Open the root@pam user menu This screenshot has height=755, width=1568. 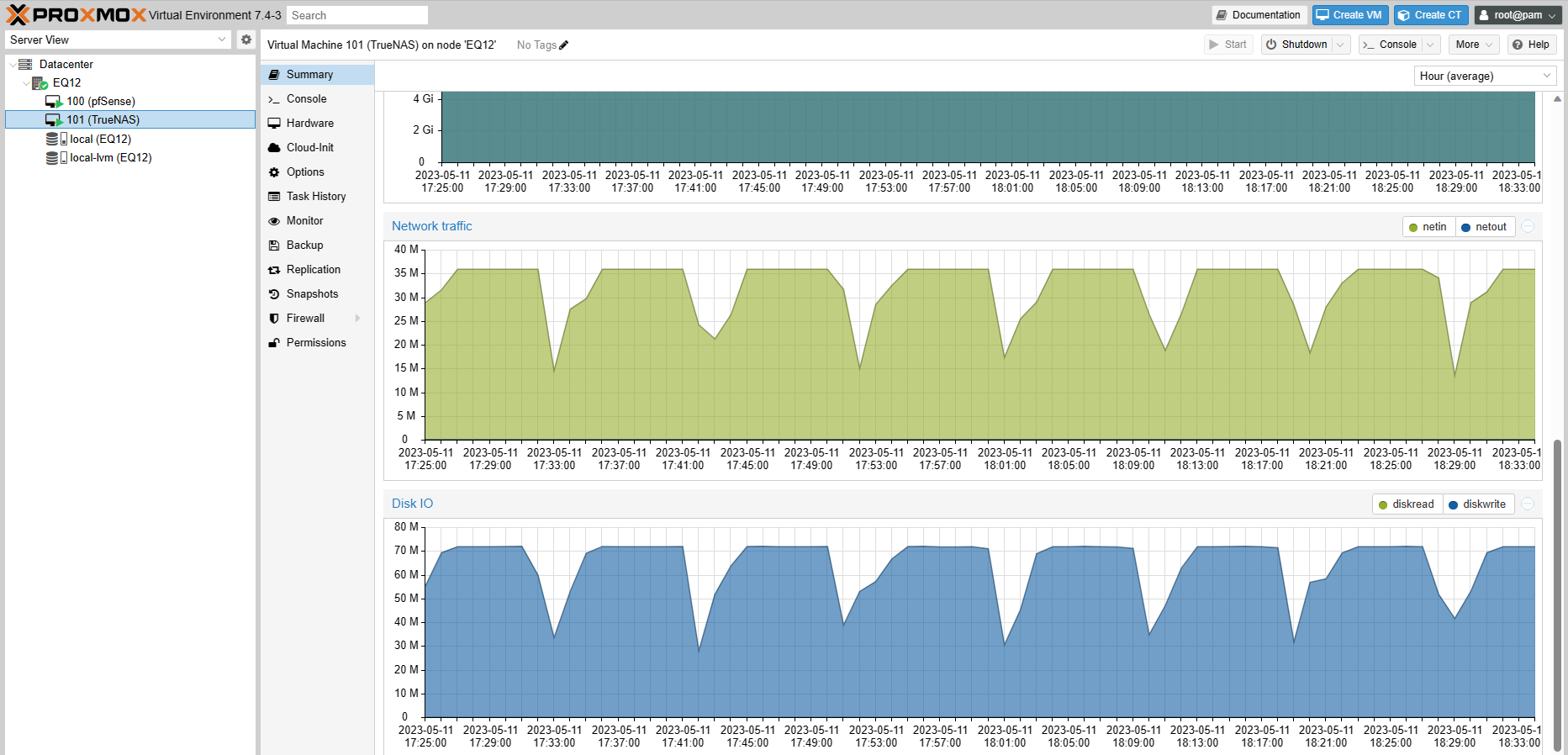1518,15
